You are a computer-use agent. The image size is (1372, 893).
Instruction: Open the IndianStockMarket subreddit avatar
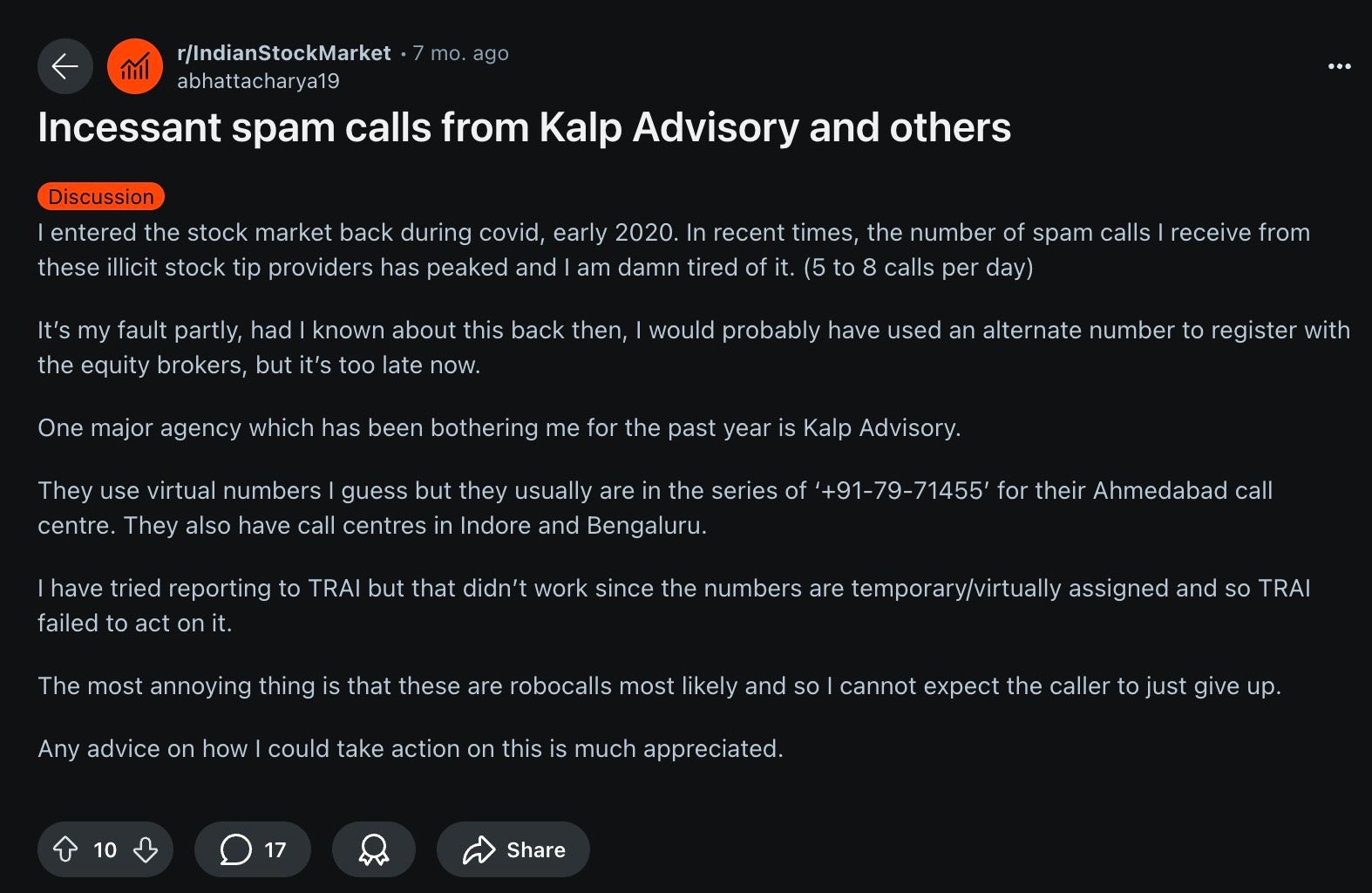(134, 66)
